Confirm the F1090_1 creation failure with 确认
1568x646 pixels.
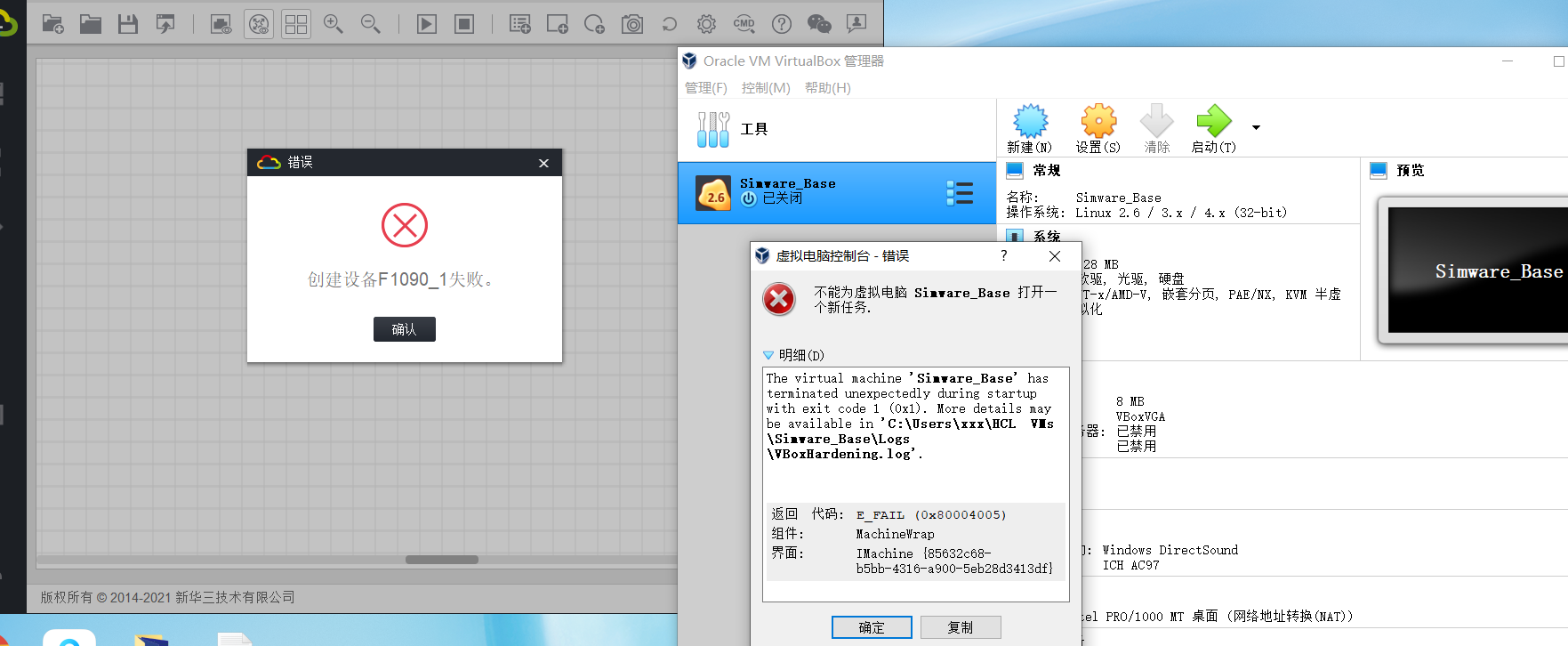[x=405, y=329]
